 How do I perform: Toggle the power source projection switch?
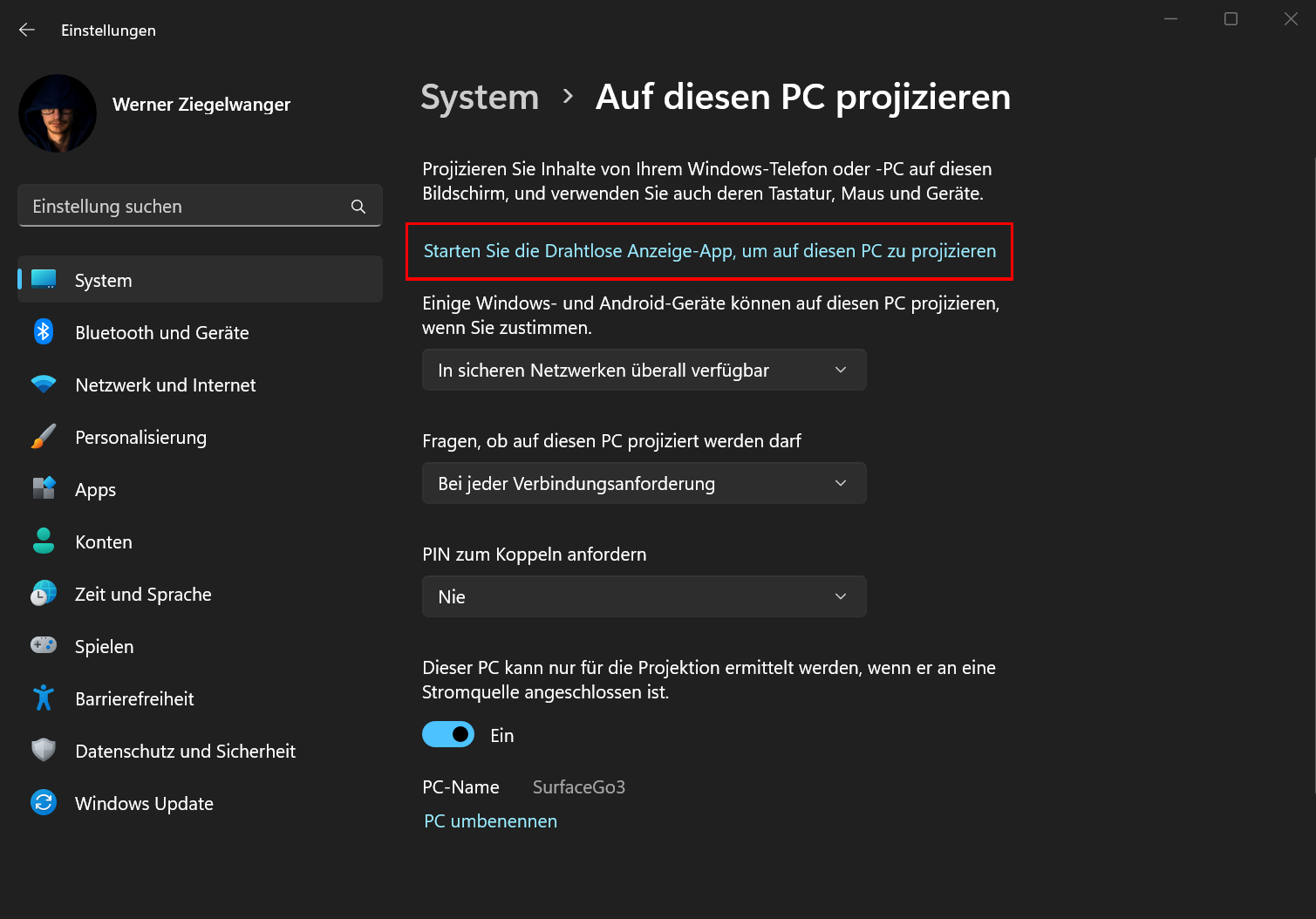[448, 734]
